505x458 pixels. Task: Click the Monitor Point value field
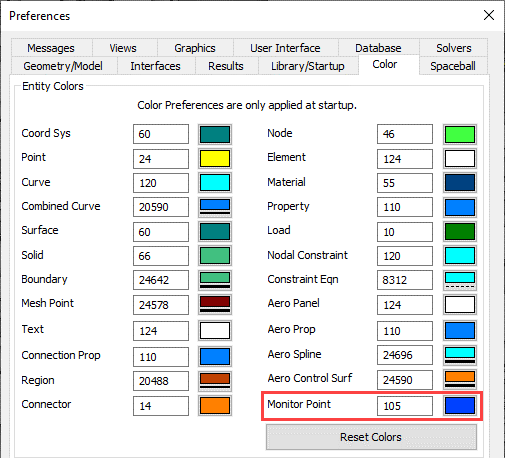(x=405, y=406)
